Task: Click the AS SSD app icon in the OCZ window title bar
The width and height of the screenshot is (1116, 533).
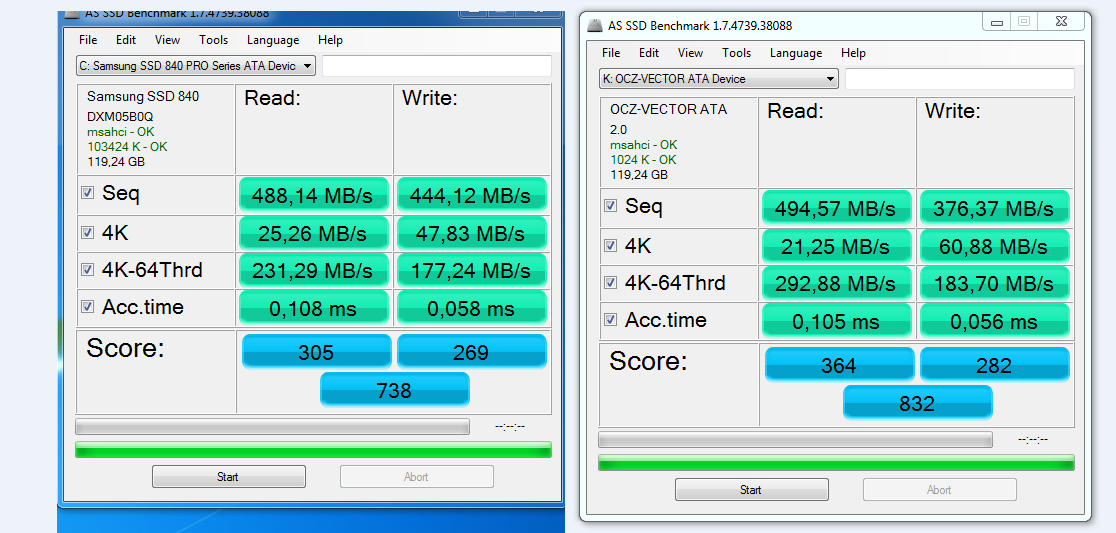Action: point(594,26)
